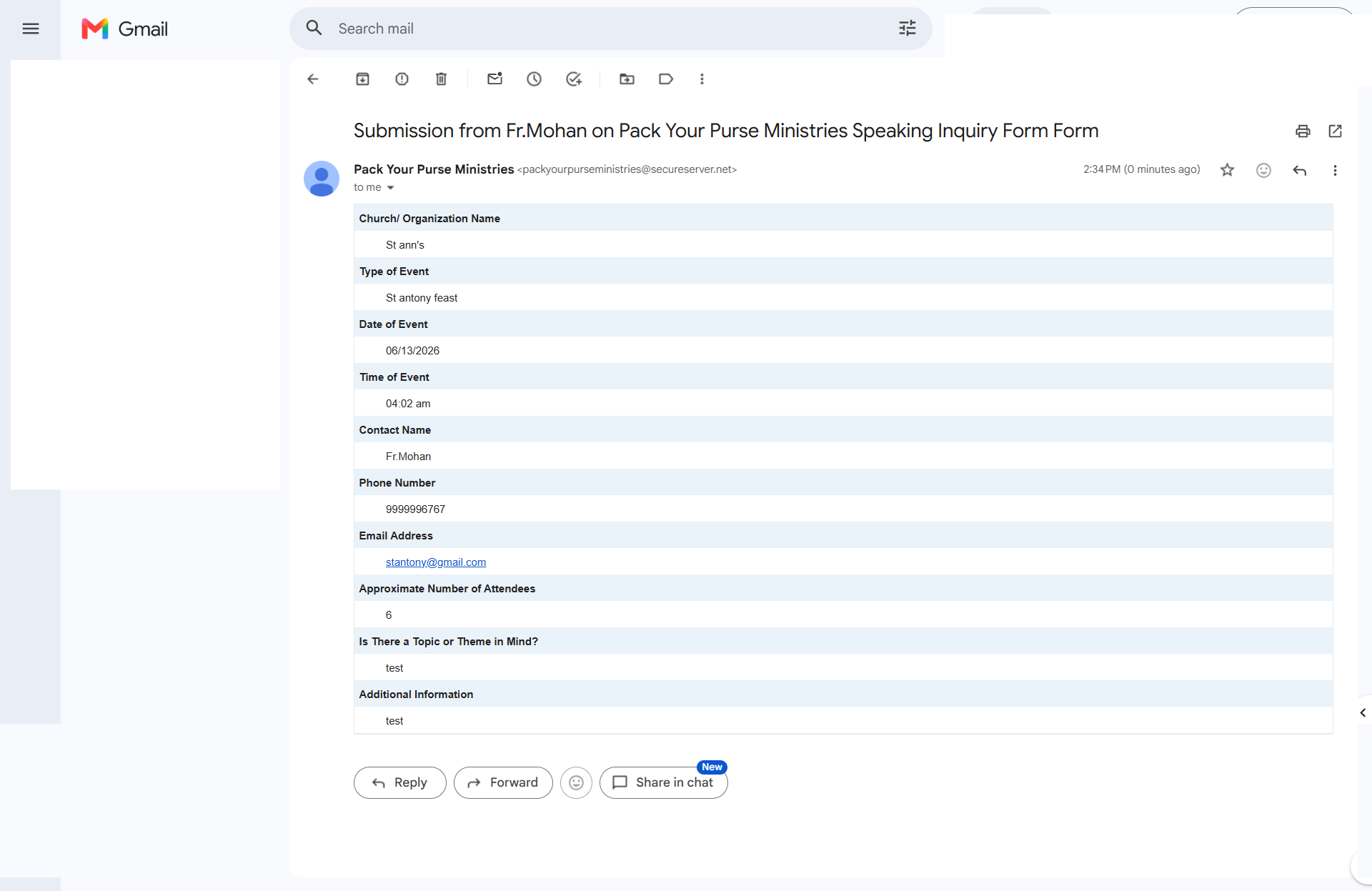This screenshot has height=891, width=1372.
Task: Click the Reply button
Action: pos(399,782)
